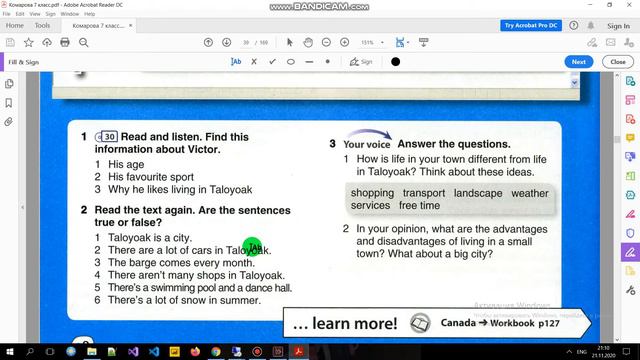This screenshot has width=640, height=360.
Task: Print the document using the printer icon
Action: pyautogui.click(x=65, y=42)
